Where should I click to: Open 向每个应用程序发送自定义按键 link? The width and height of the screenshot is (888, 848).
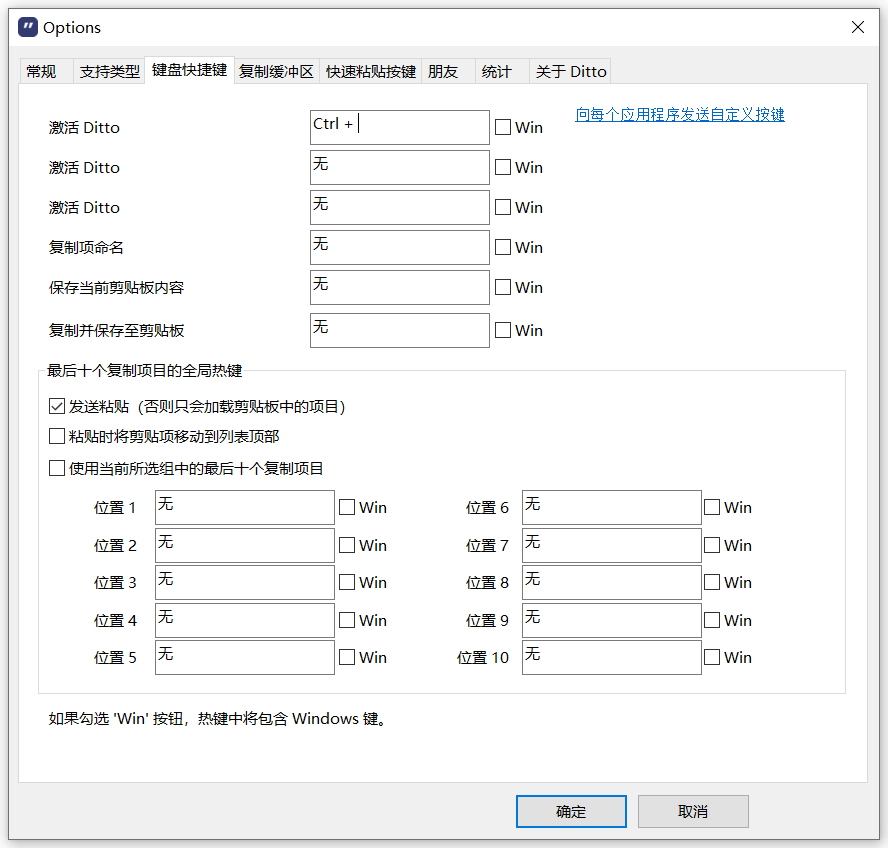coord(680,114)
